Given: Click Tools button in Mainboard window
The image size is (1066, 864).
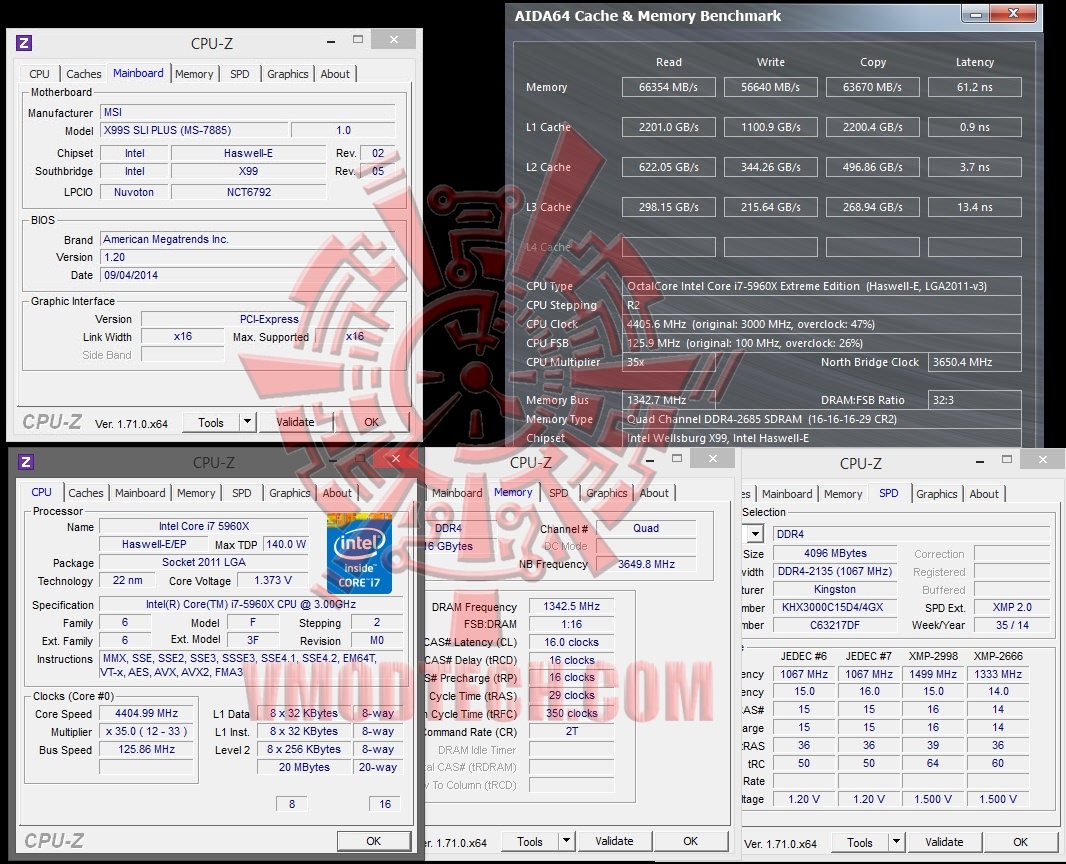Looking at the screenshot, I should coord(211,422).
